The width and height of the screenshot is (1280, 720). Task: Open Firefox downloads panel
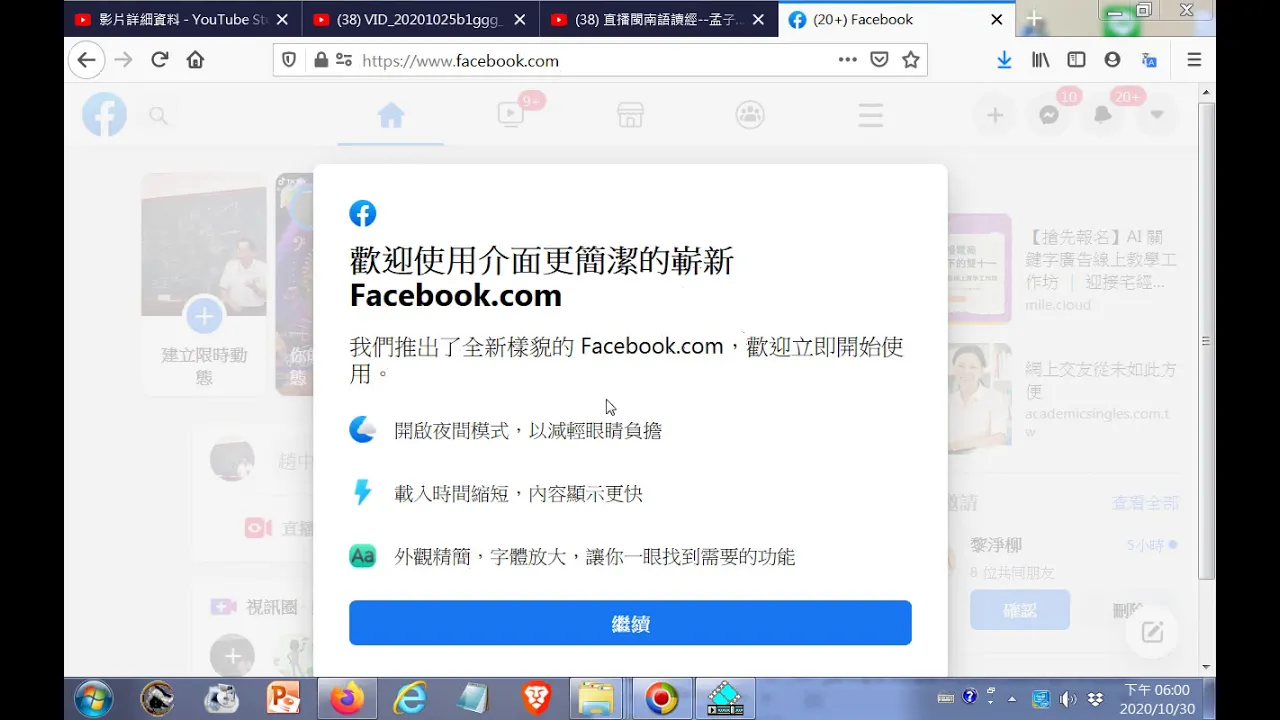pos(1004,60)
